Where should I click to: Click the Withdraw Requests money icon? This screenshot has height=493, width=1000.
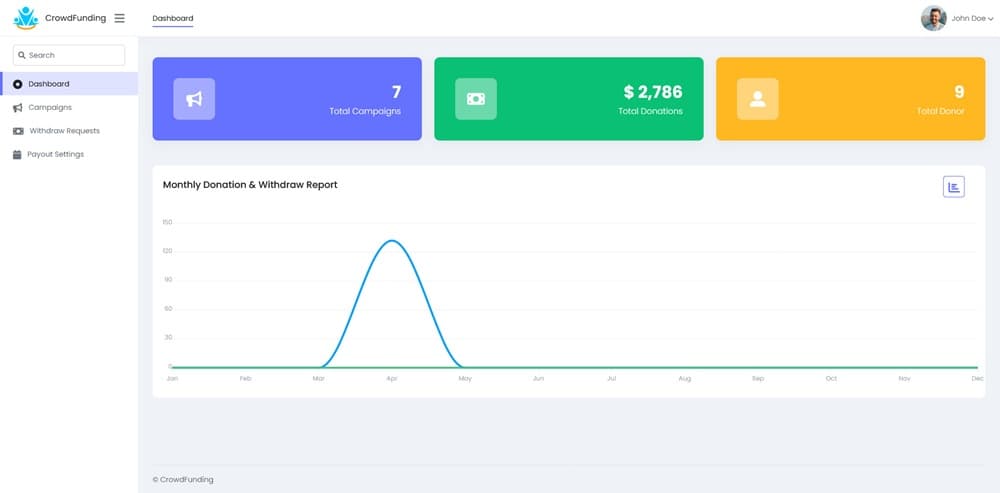point(18,131)
